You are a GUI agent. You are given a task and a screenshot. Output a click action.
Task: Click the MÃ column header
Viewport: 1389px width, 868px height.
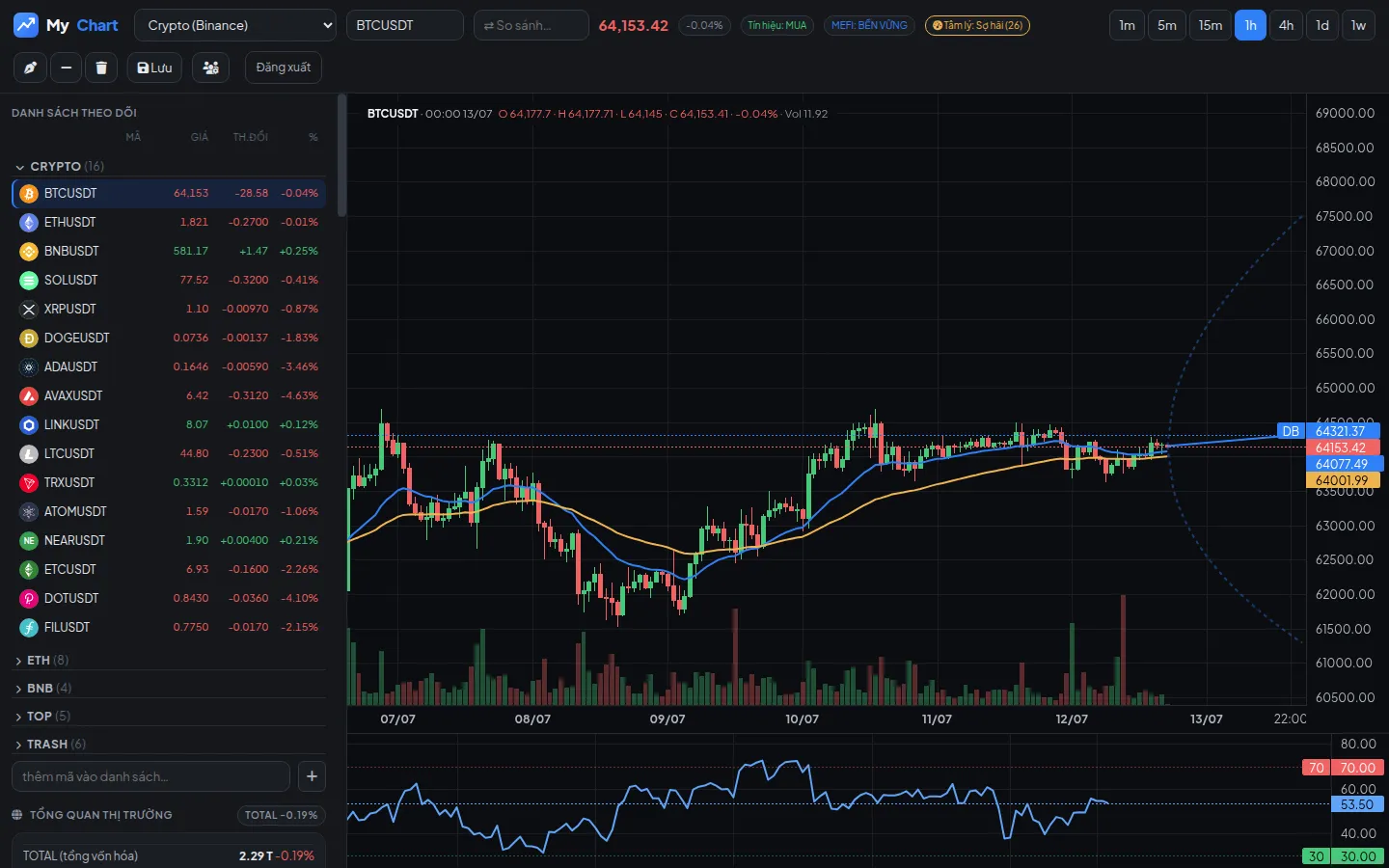133,137
